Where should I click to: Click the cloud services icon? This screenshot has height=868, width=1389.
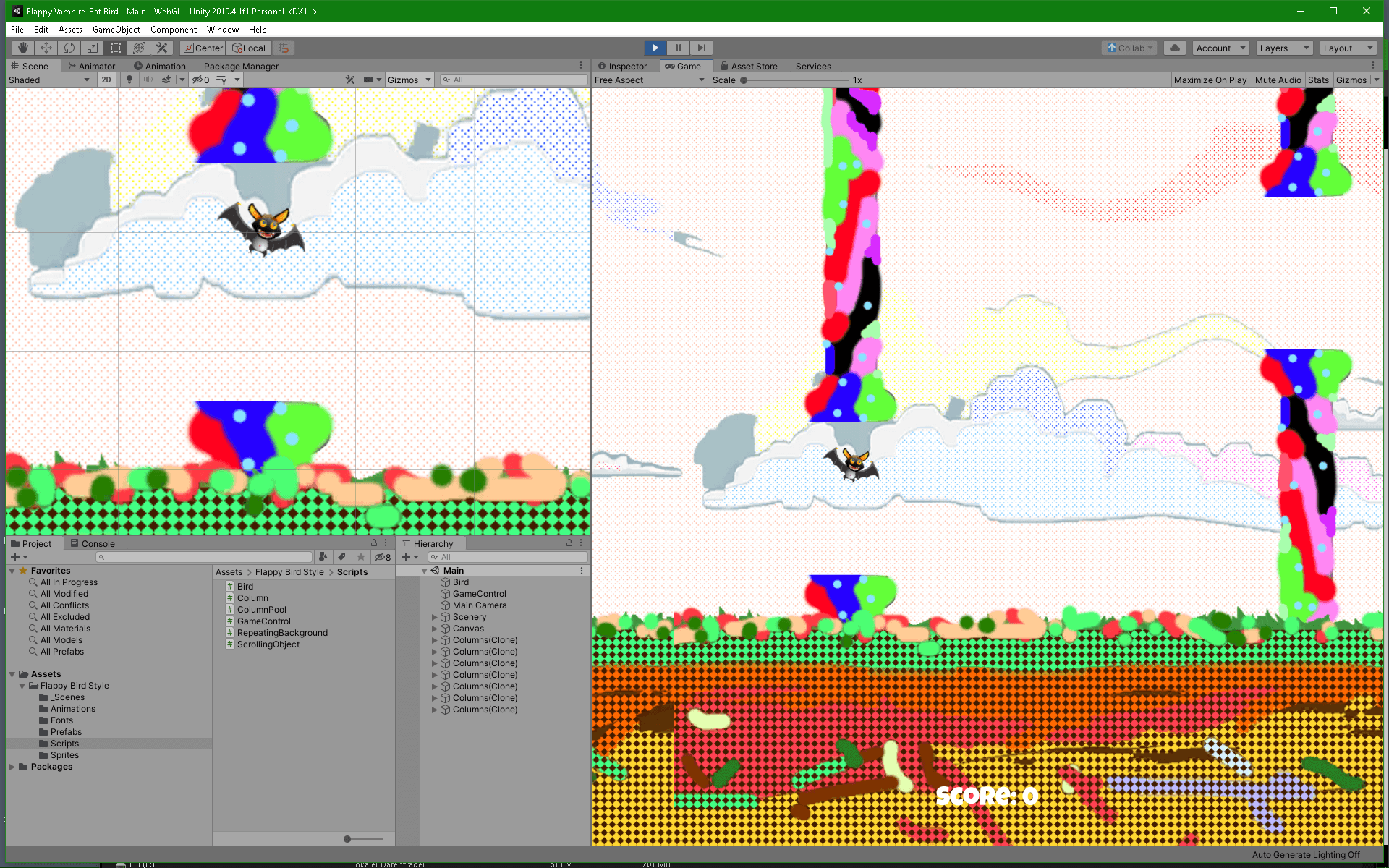point(1175,48)
